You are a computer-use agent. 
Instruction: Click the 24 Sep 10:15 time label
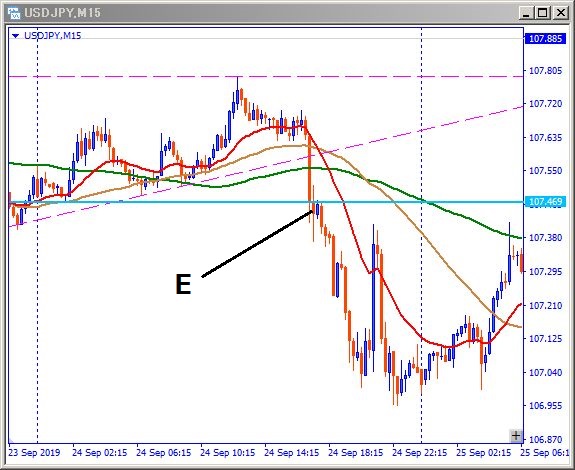click(x=228, y=453)
